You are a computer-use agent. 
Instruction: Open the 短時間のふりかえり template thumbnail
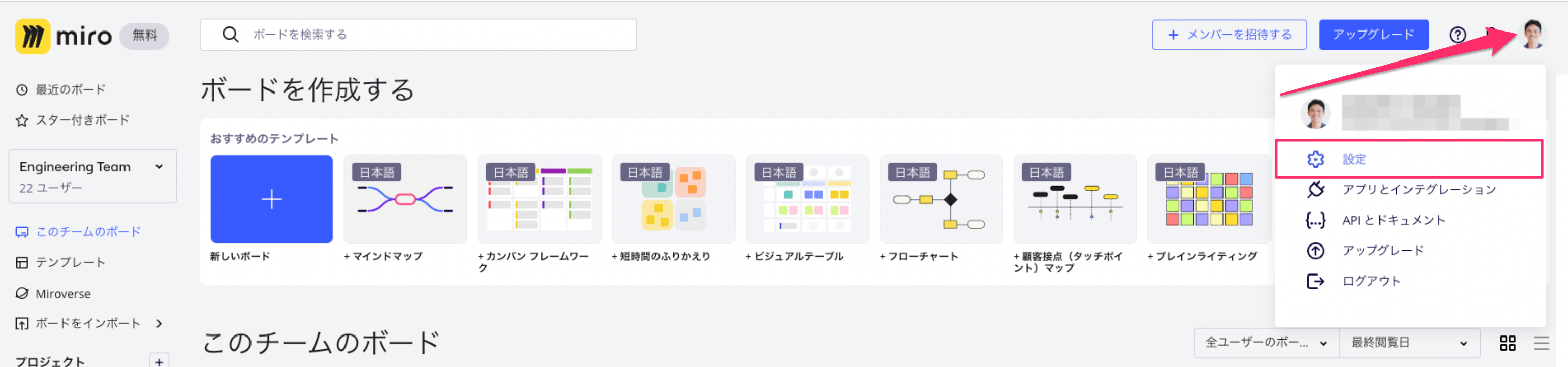tap(673, 200)
